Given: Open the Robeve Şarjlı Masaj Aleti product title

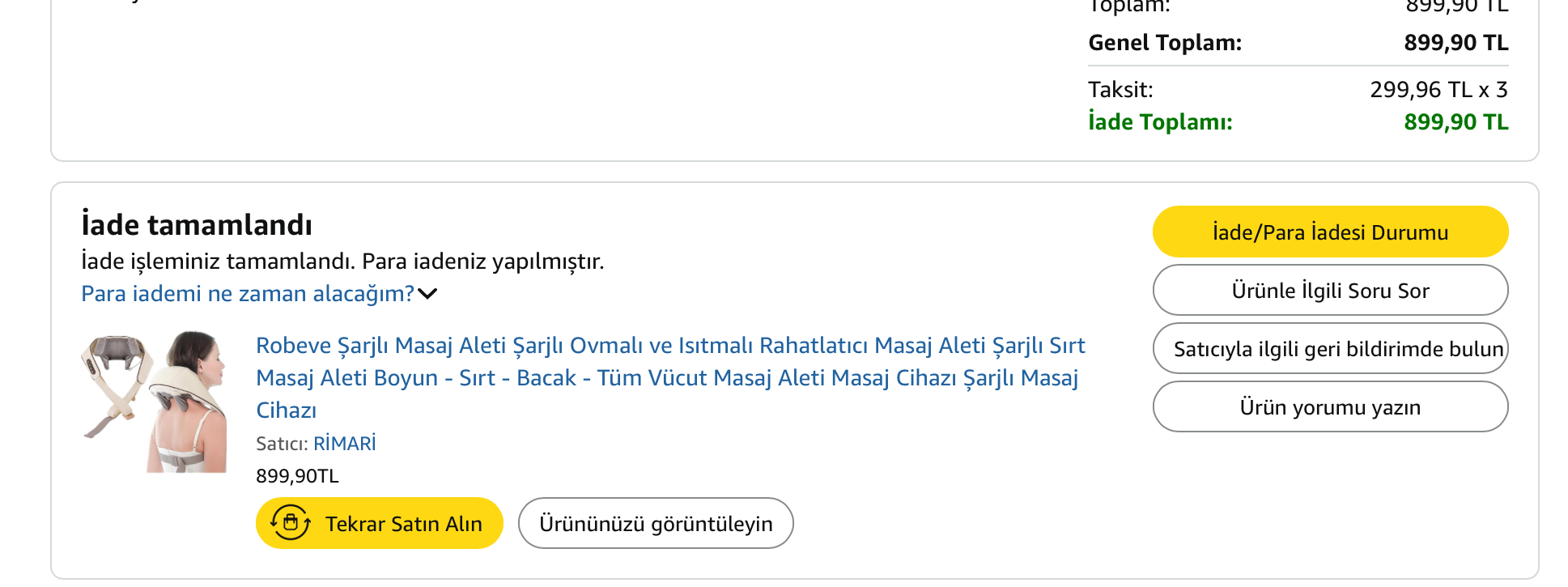Looking at the screenshot, I should [x=670, y=377].
